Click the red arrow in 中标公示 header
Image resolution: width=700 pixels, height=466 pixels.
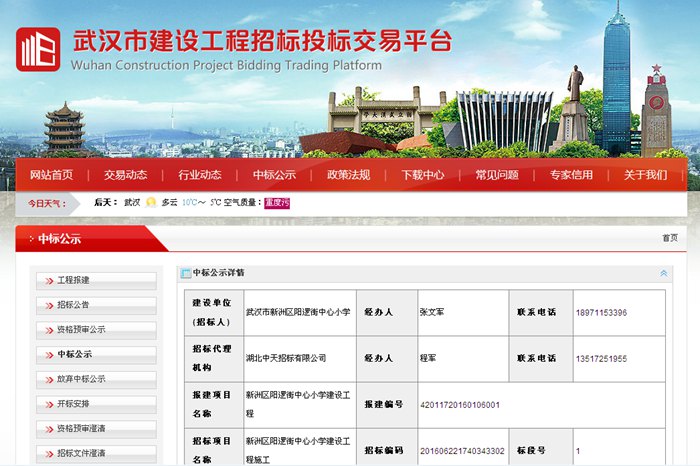(30, 239)
